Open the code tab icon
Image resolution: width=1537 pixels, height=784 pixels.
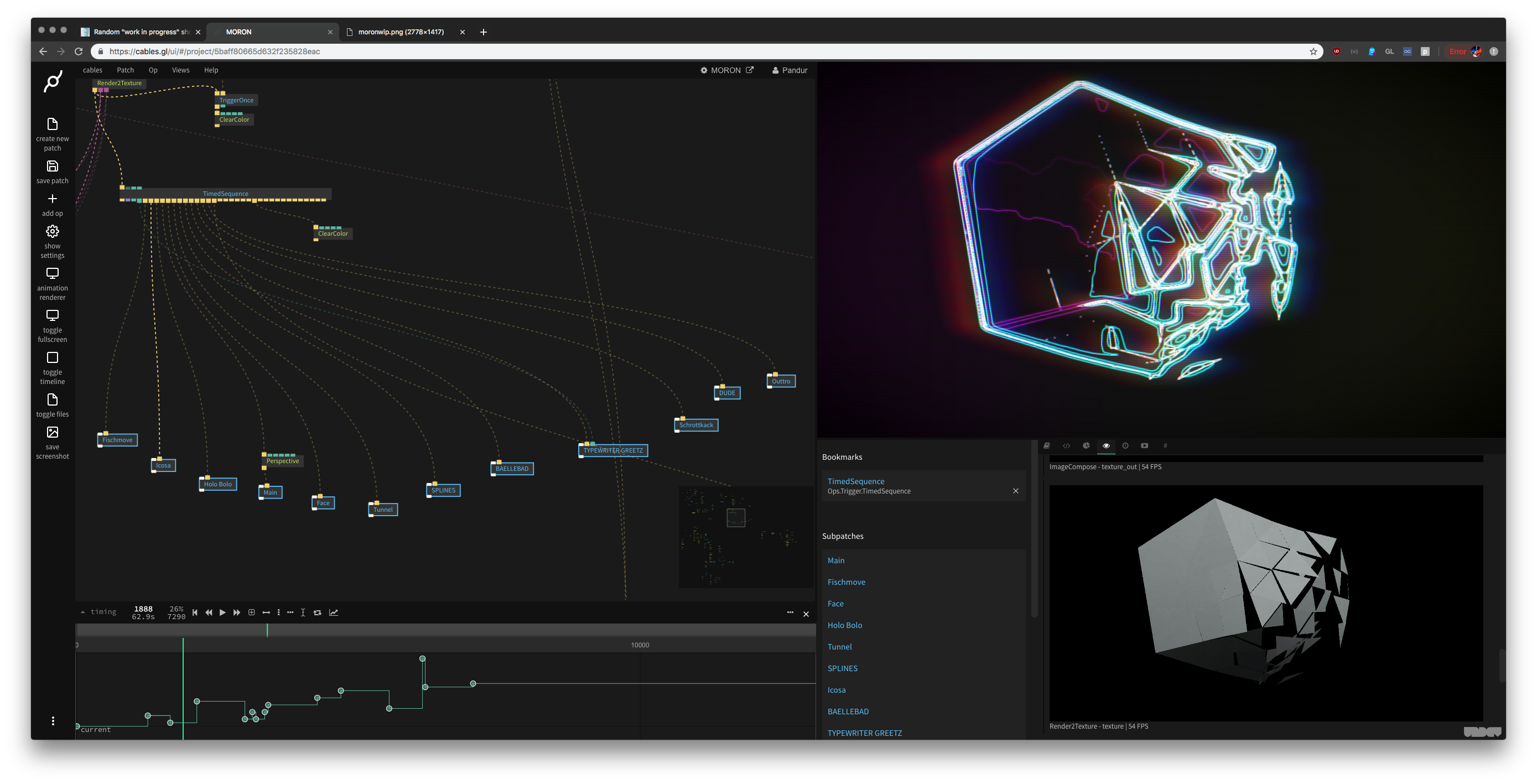pos(1066,446)
